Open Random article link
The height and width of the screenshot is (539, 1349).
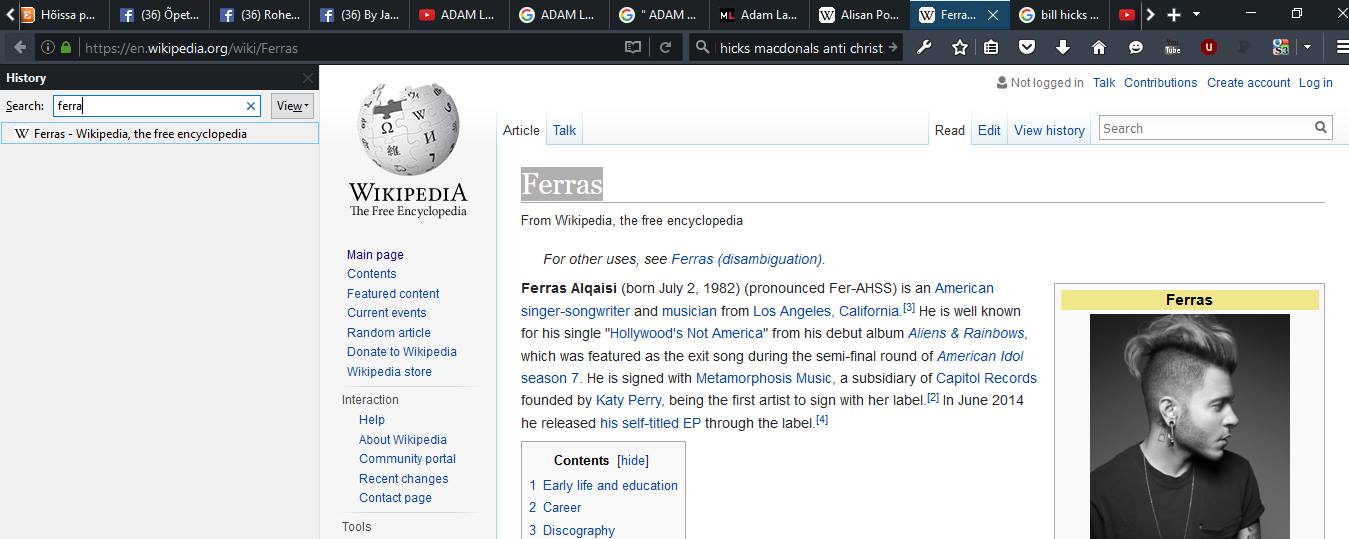point(389,333)
